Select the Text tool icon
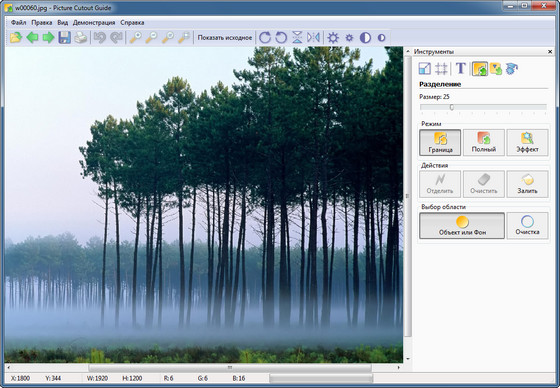 coord(461,68)
